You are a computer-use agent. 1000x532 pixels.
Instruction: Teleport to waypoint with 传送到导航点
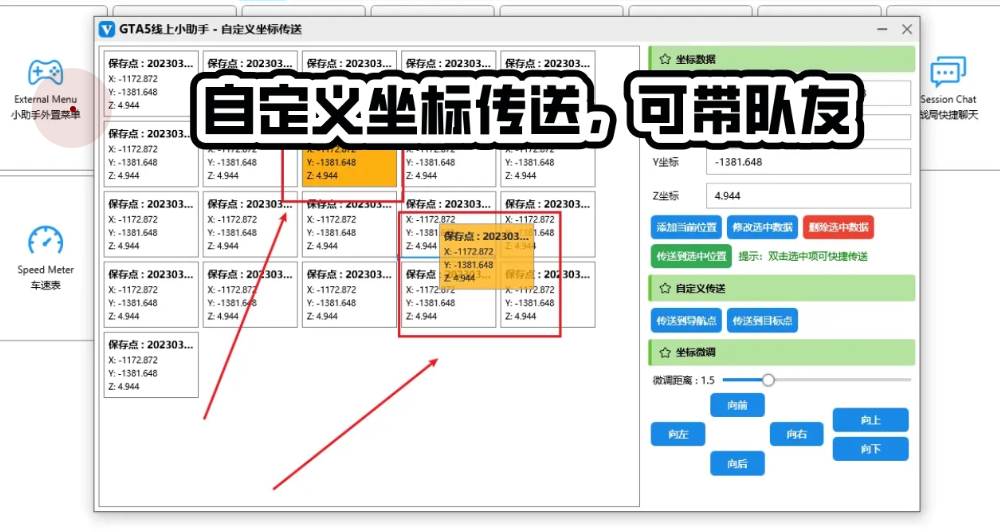(685, 320)
